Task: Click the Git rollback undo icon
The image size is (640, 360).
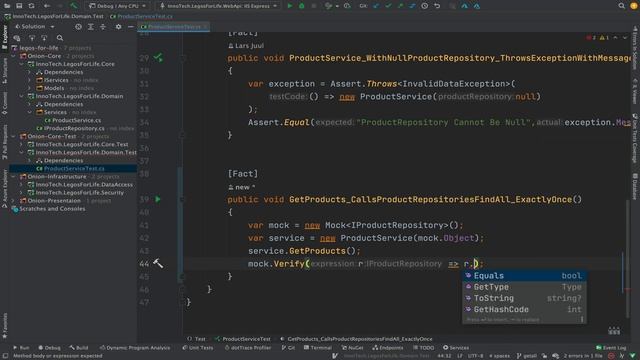Action: coord(437,6)
